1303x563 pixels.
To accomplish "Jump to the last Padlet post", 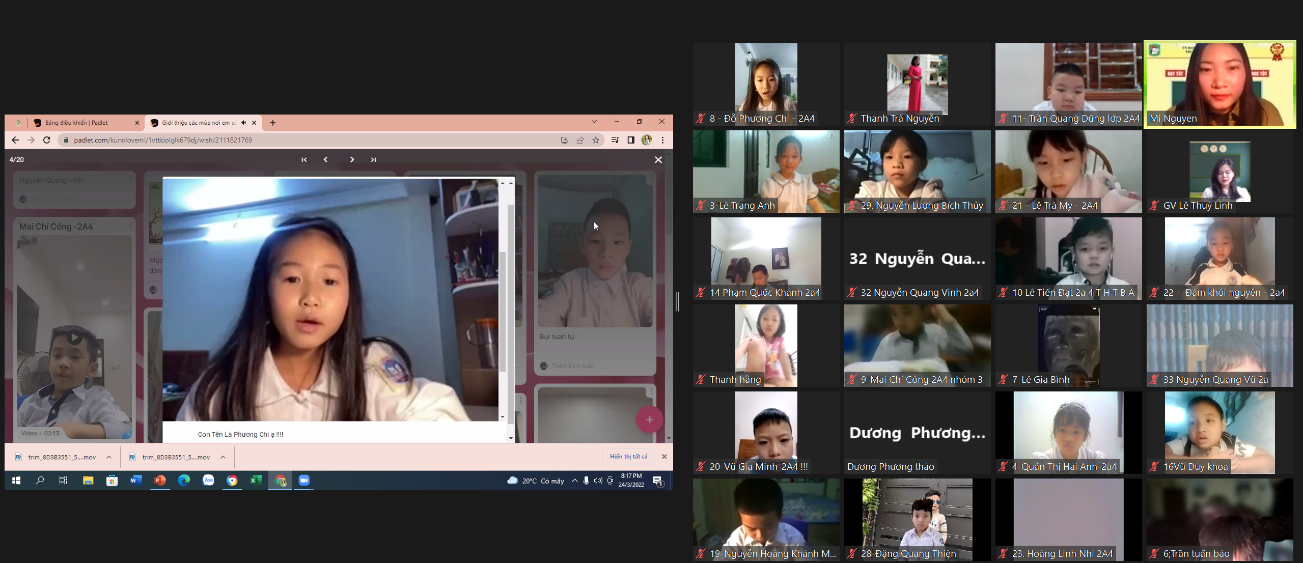I will click(373, 160).
